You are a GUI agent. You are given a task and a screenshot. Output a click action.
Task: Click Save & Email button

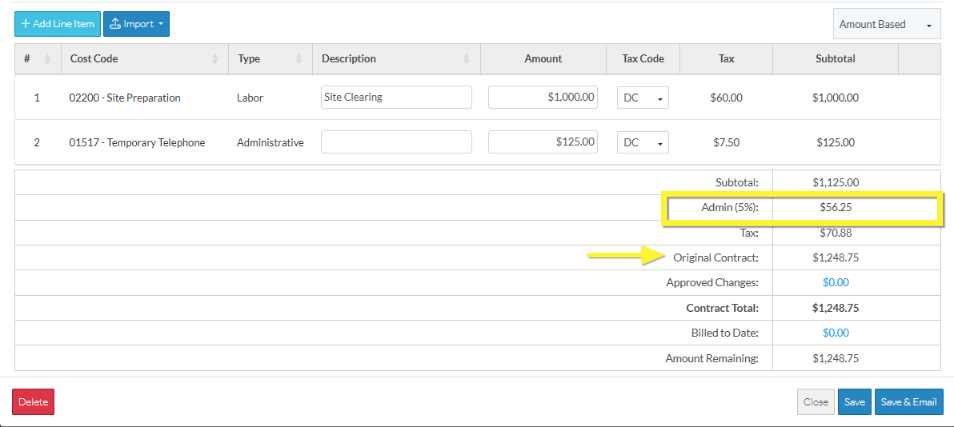tap(909, 402)
